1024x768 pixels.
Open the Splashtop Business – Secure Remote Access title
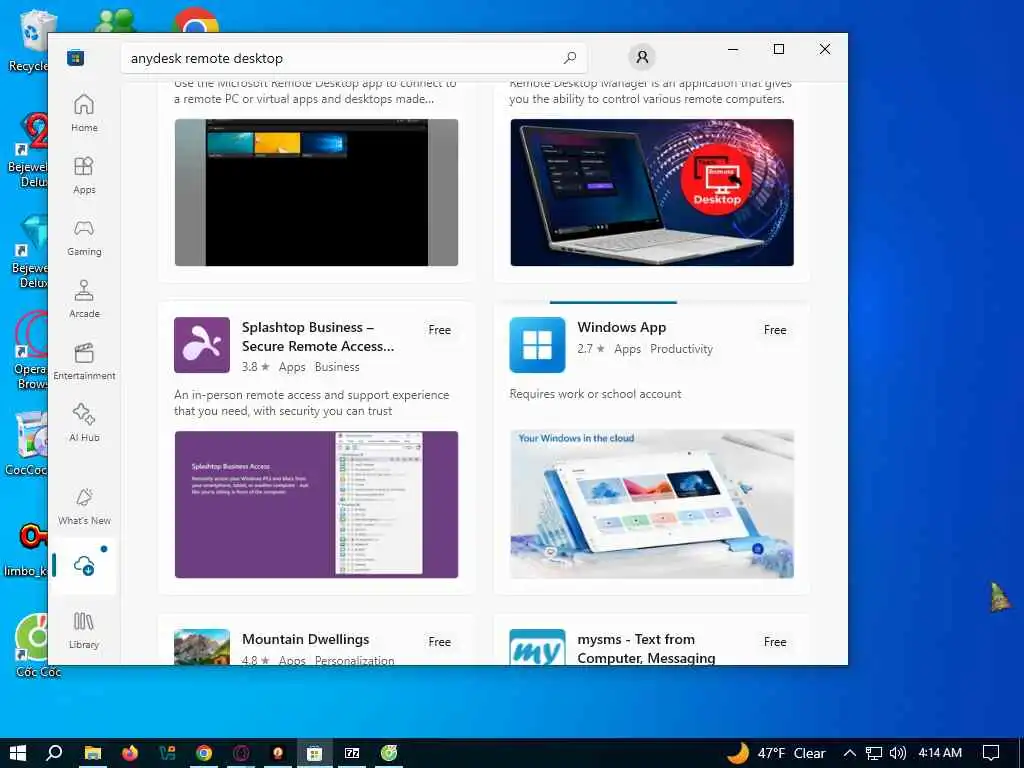(x=318, y=336)
